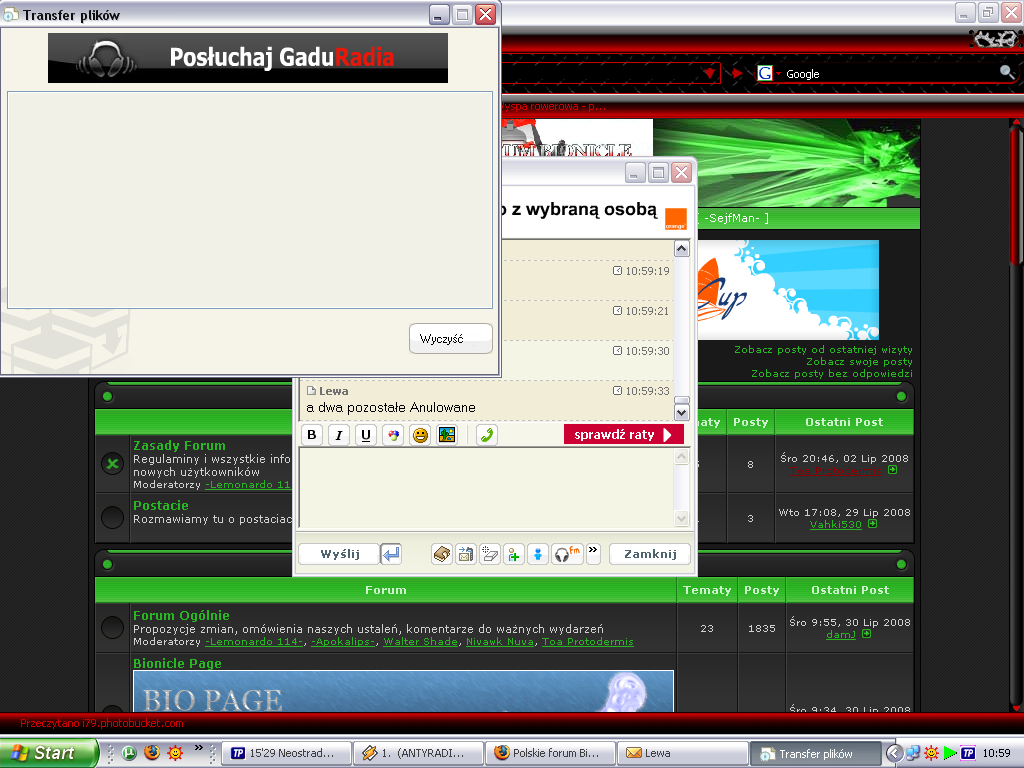Switch to Polskie forum Bi… taskbar window

click(x=551, y=754)
